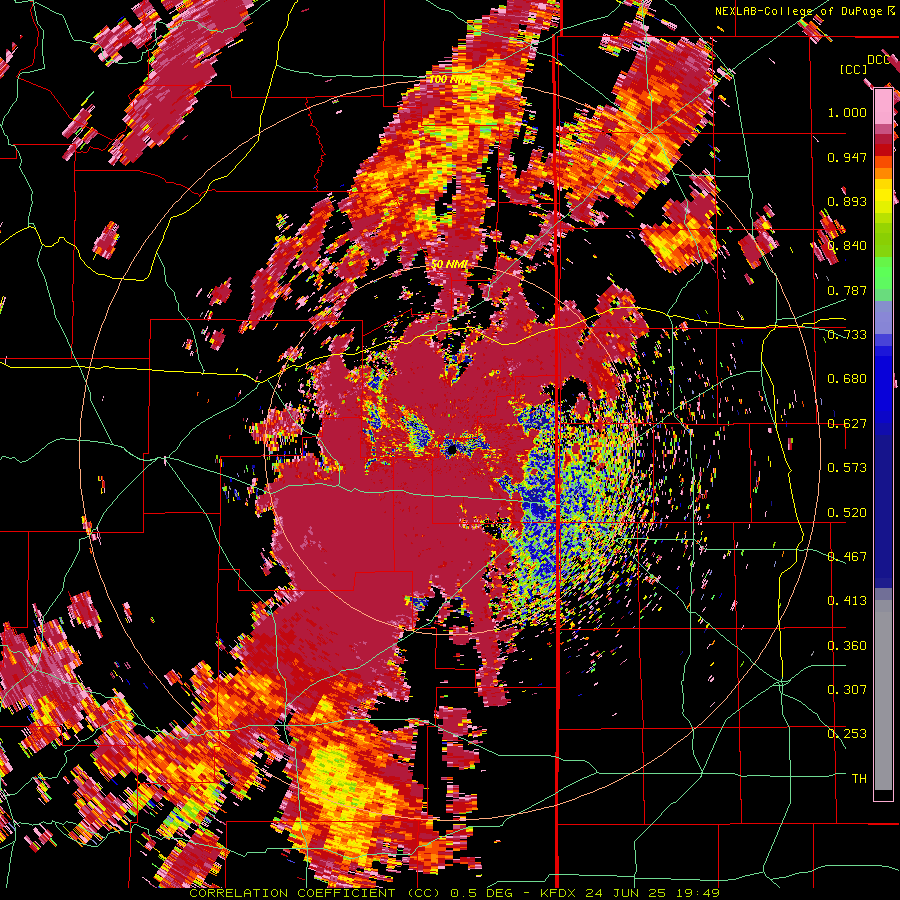
Task: Click the 0.893 legend value
Action: [847, 201]
